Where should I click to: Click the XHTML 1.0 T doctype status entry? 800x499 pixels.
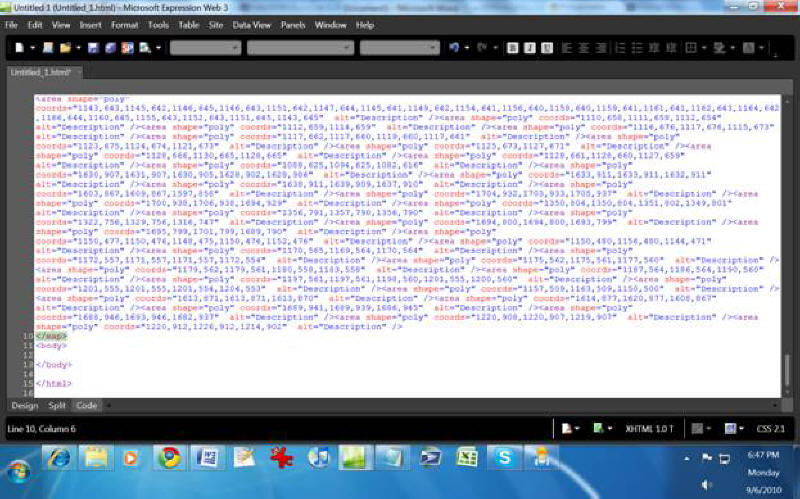(x=649, y=429)
